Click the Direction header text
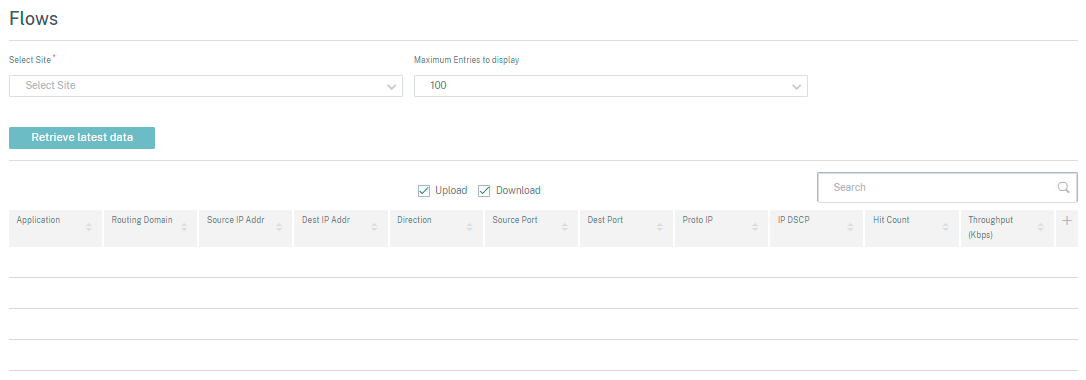This screenshot has width=1086, height=380. [414, 220]
